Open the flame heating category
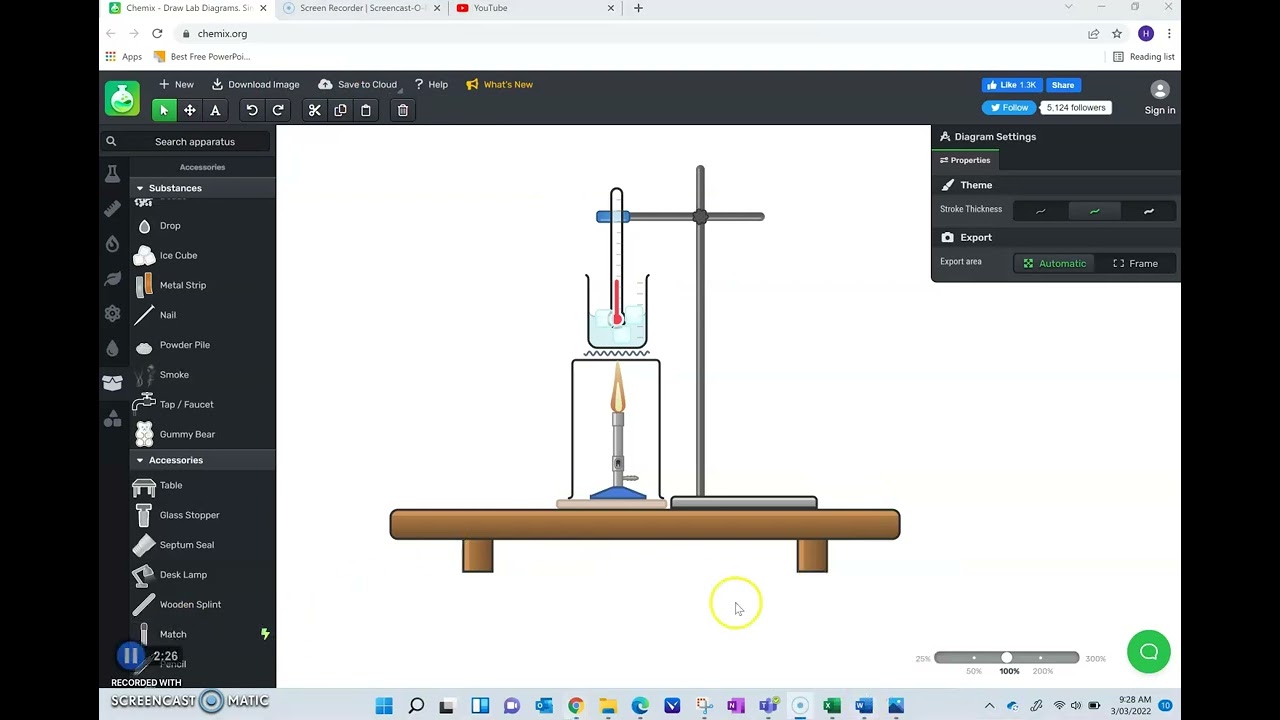The image size is (1280, 720). coord(112,244)
